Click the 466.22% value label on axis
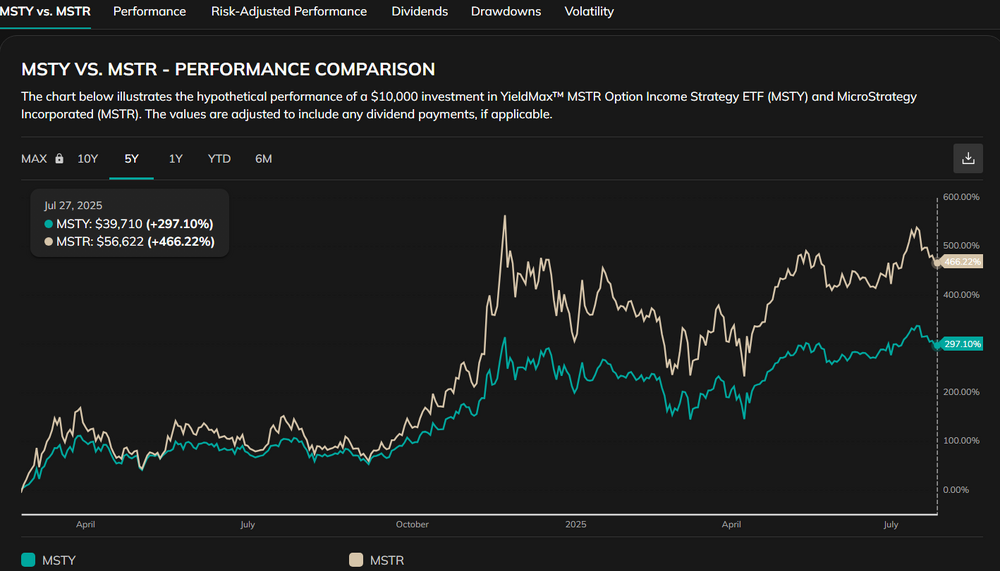This screenshot has height=571, width=1000. [964, 262]
